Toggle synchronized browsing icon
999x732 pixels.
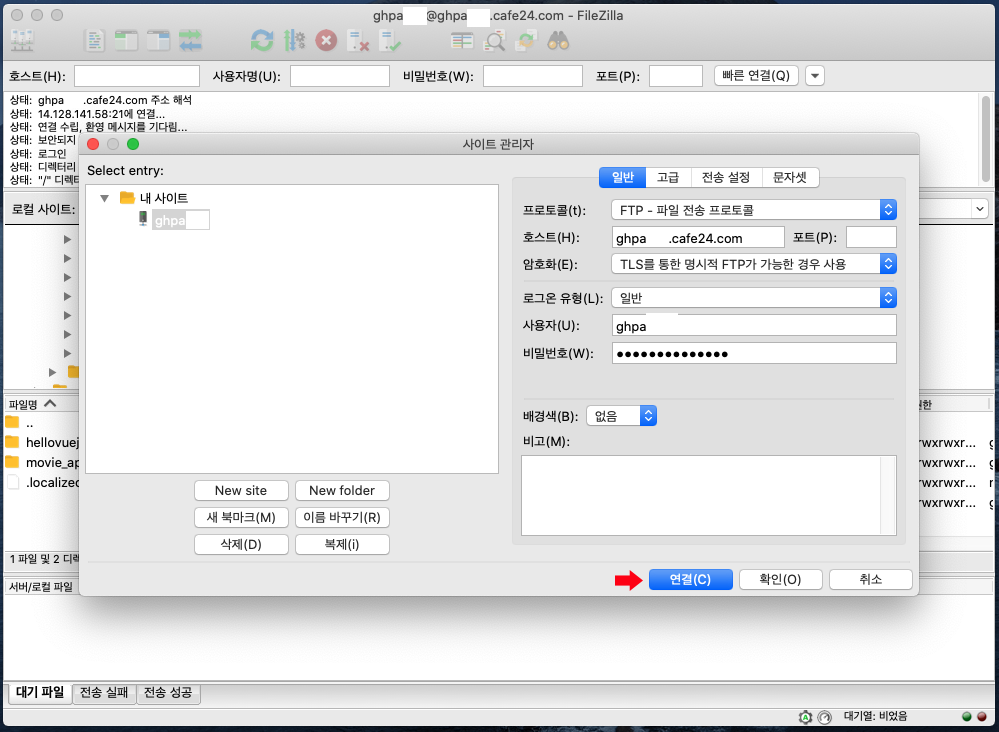526,41
